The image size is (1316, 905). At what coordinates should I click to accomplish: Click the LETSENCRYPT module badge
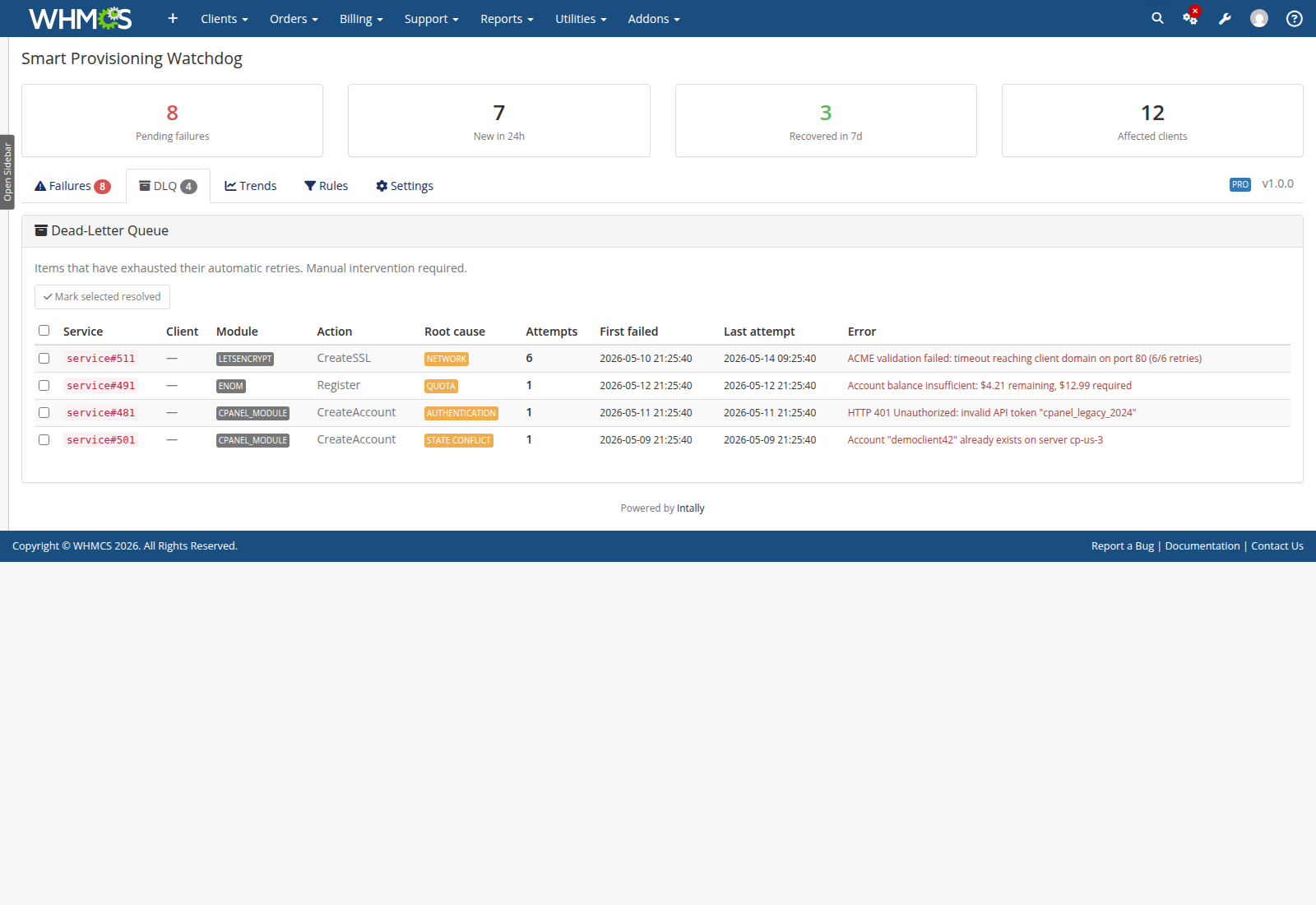click(x=245, y=359)
